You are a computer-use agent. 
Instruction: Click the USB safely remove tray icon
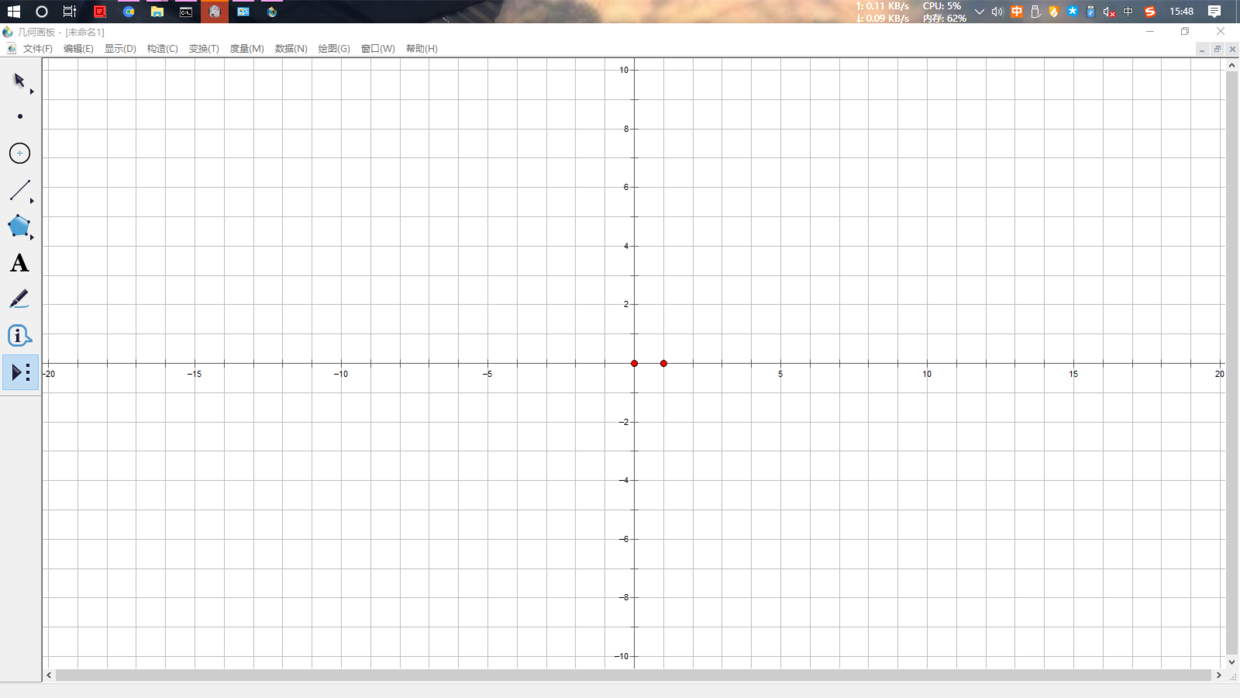point(1036,12)
